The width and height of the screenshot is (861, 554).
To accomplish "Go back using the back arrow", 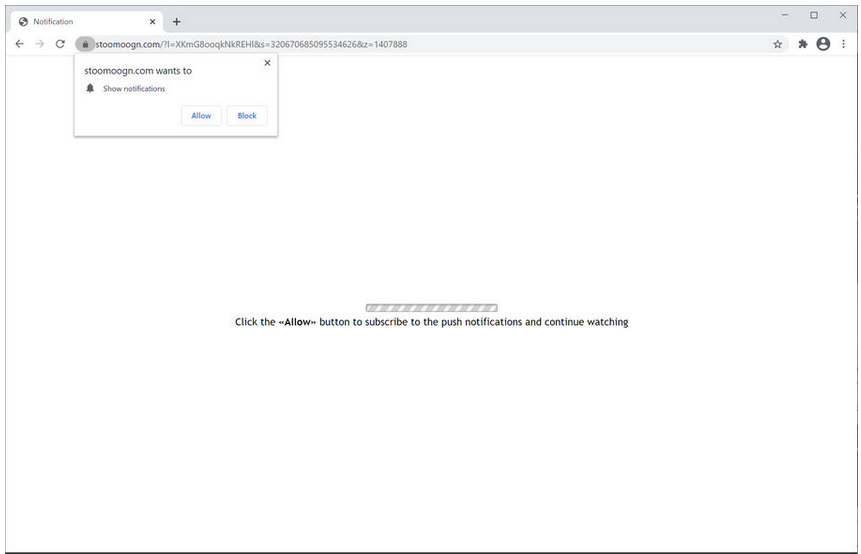I will (19, 44).
